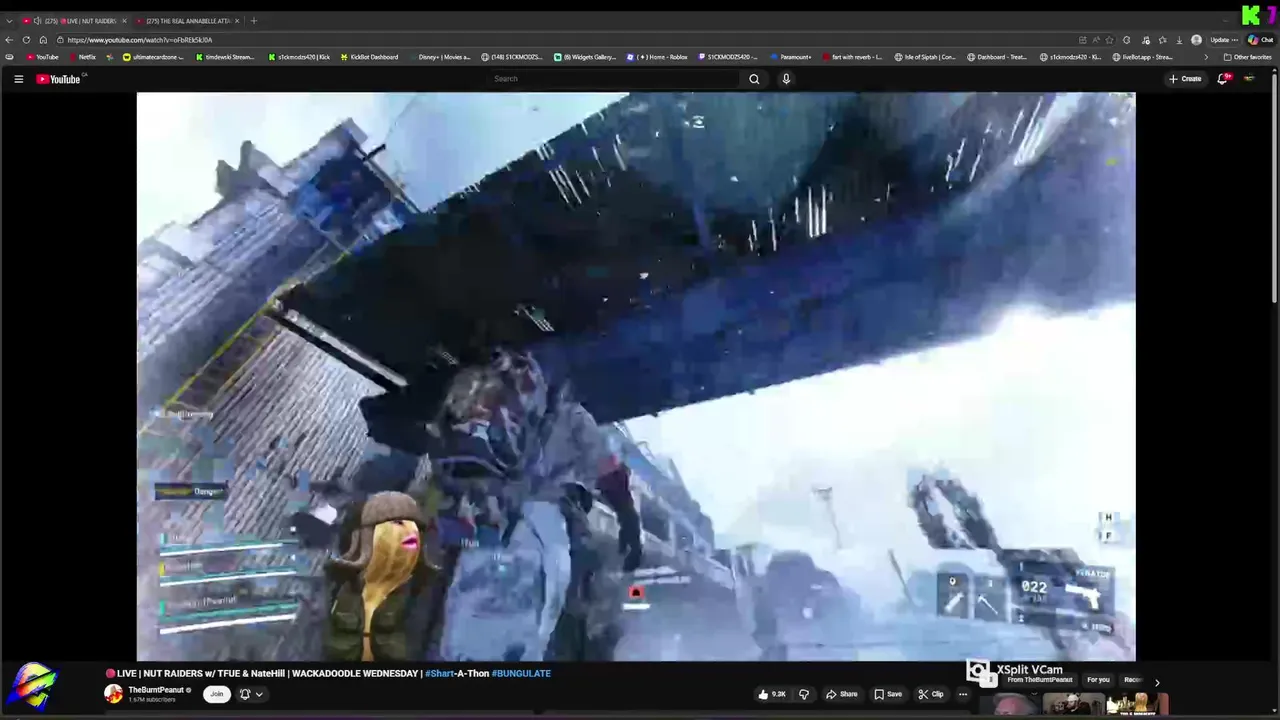
Task: Open more actions three-dot menu
Action: tap(963, 694)
